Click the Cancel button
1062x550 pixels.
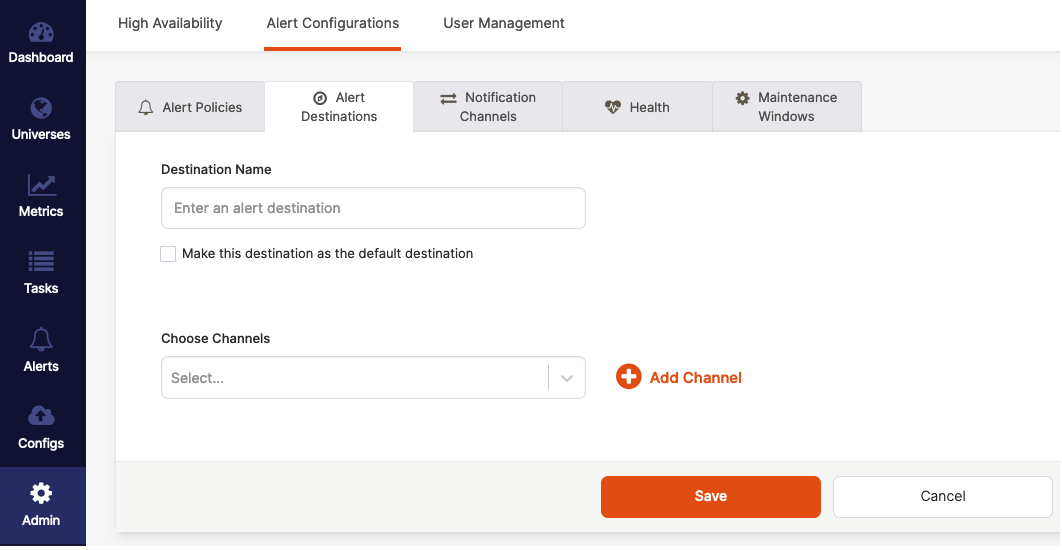pos(942,496)
